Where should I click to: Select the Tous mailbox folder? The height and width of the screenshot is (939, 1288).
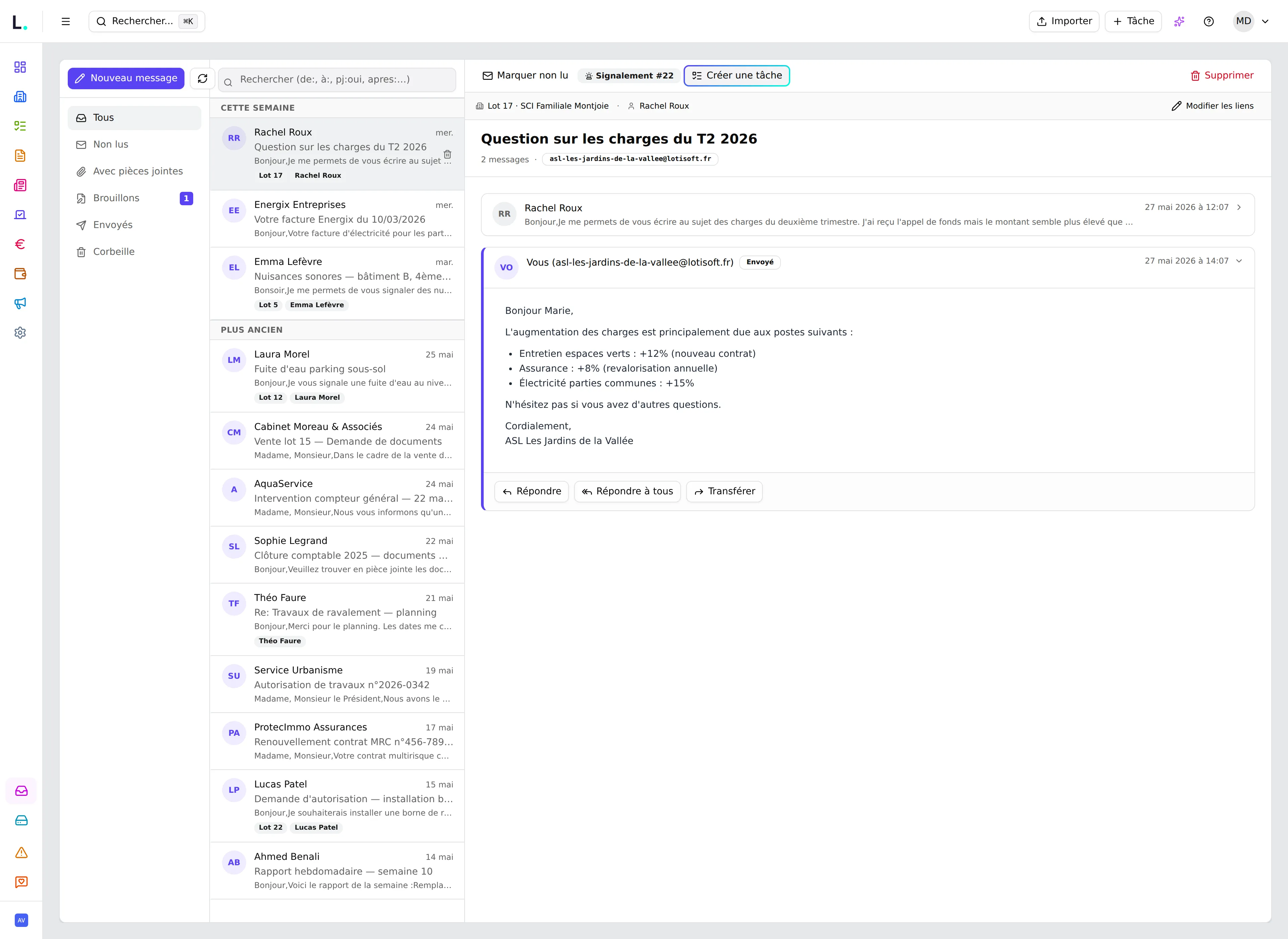134,118
